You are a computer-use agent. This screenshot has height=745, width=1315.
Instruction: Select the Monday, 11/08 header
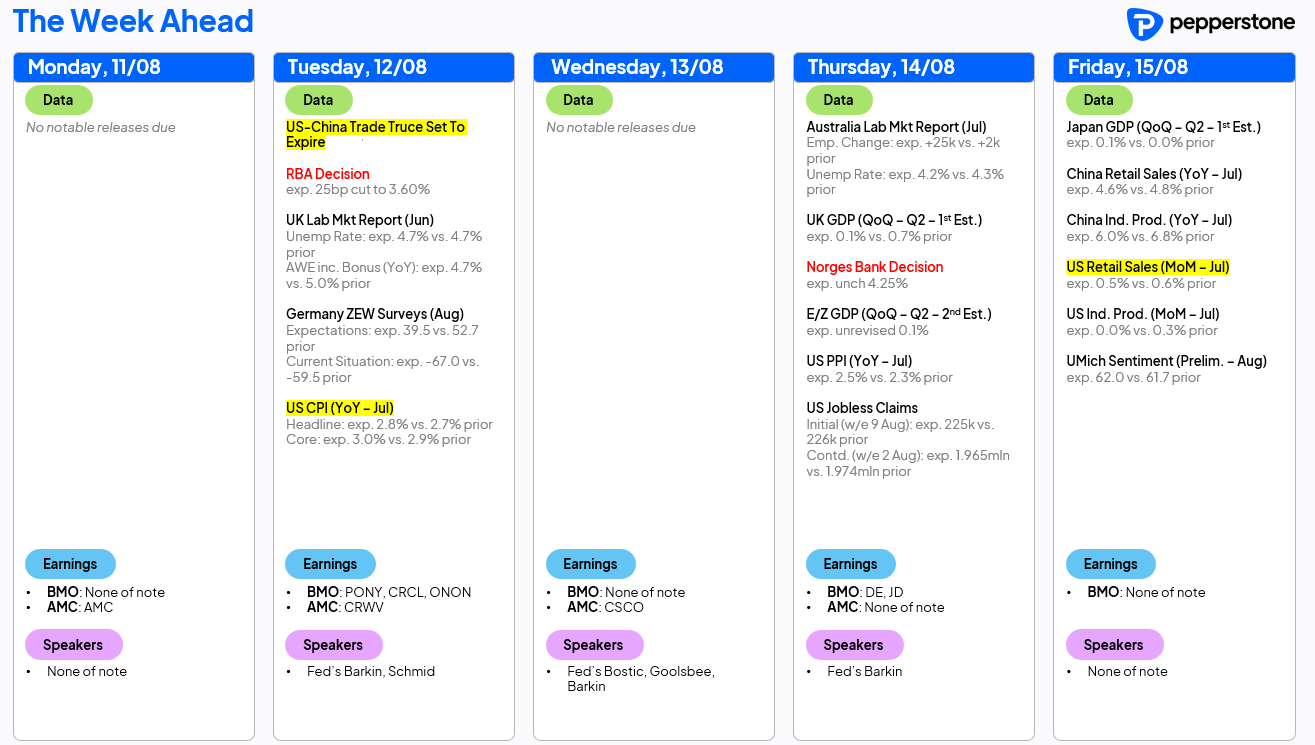[x=134, y=67]
